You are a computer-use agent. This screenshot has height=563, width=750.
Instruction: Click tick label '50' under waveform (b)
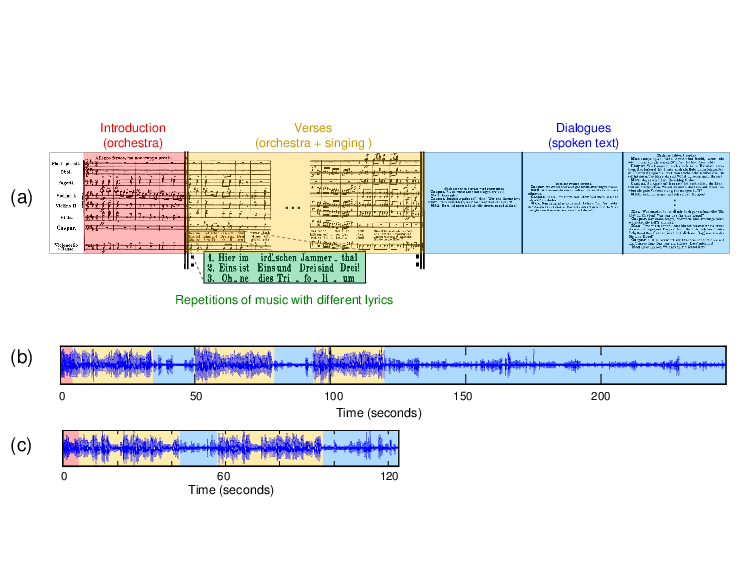coord(196,396)
